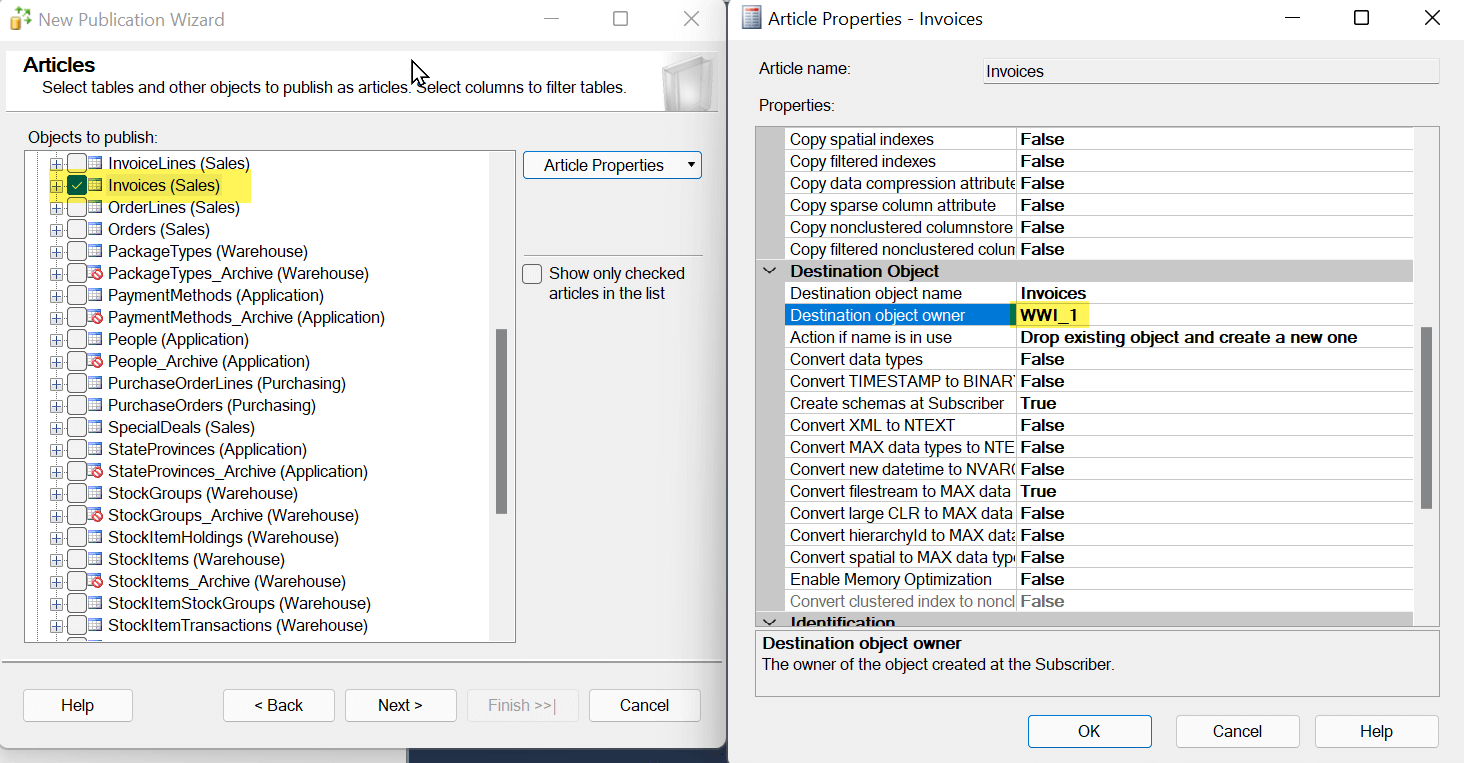The width and height of the screenshot is (1464, 763).
Task: Click the PackageTypes_Archive restricted table icon
Action: 96,273
